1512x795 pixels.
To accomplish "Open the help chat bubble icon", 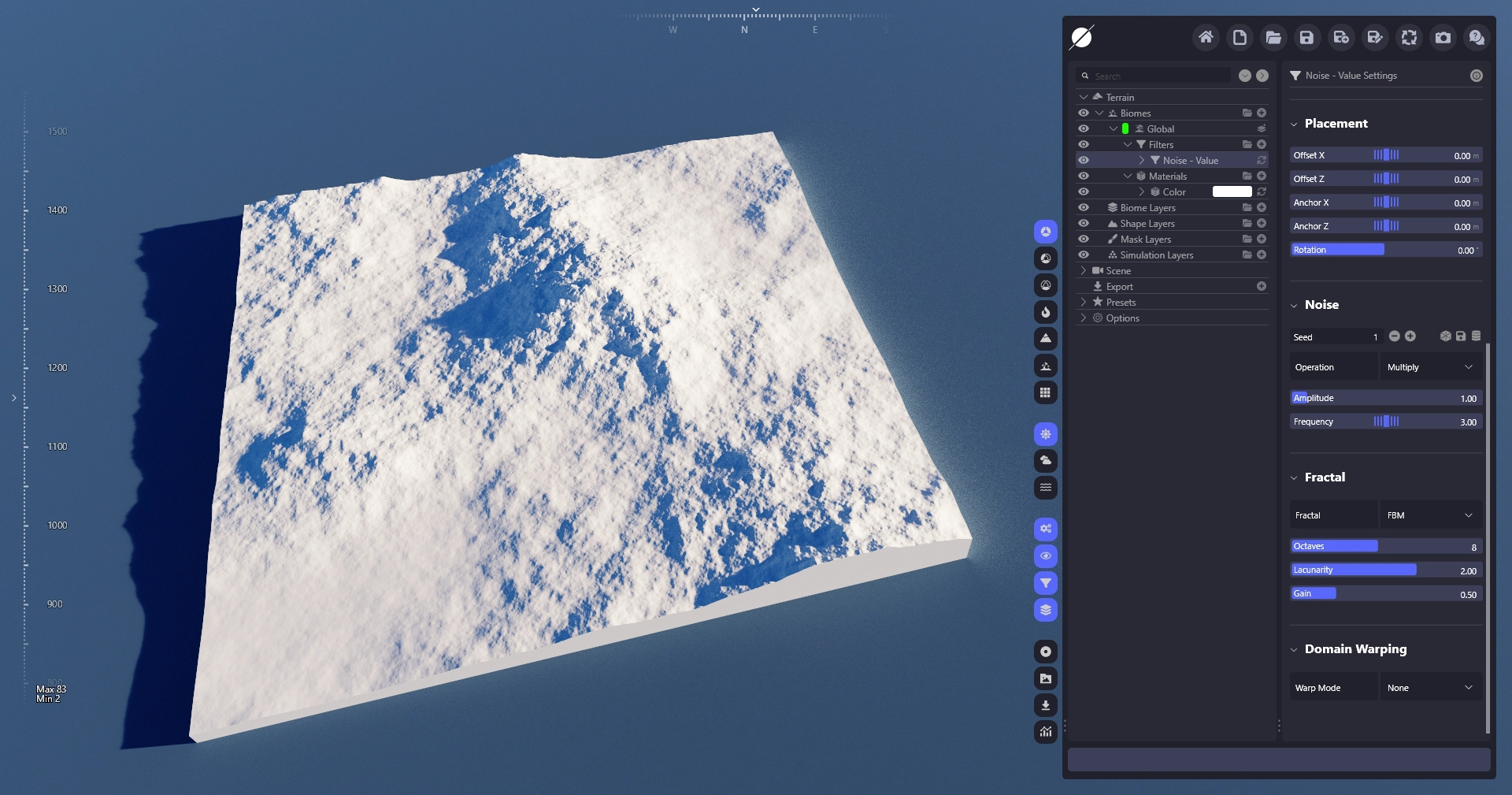I will click(x=1477, y=37).
